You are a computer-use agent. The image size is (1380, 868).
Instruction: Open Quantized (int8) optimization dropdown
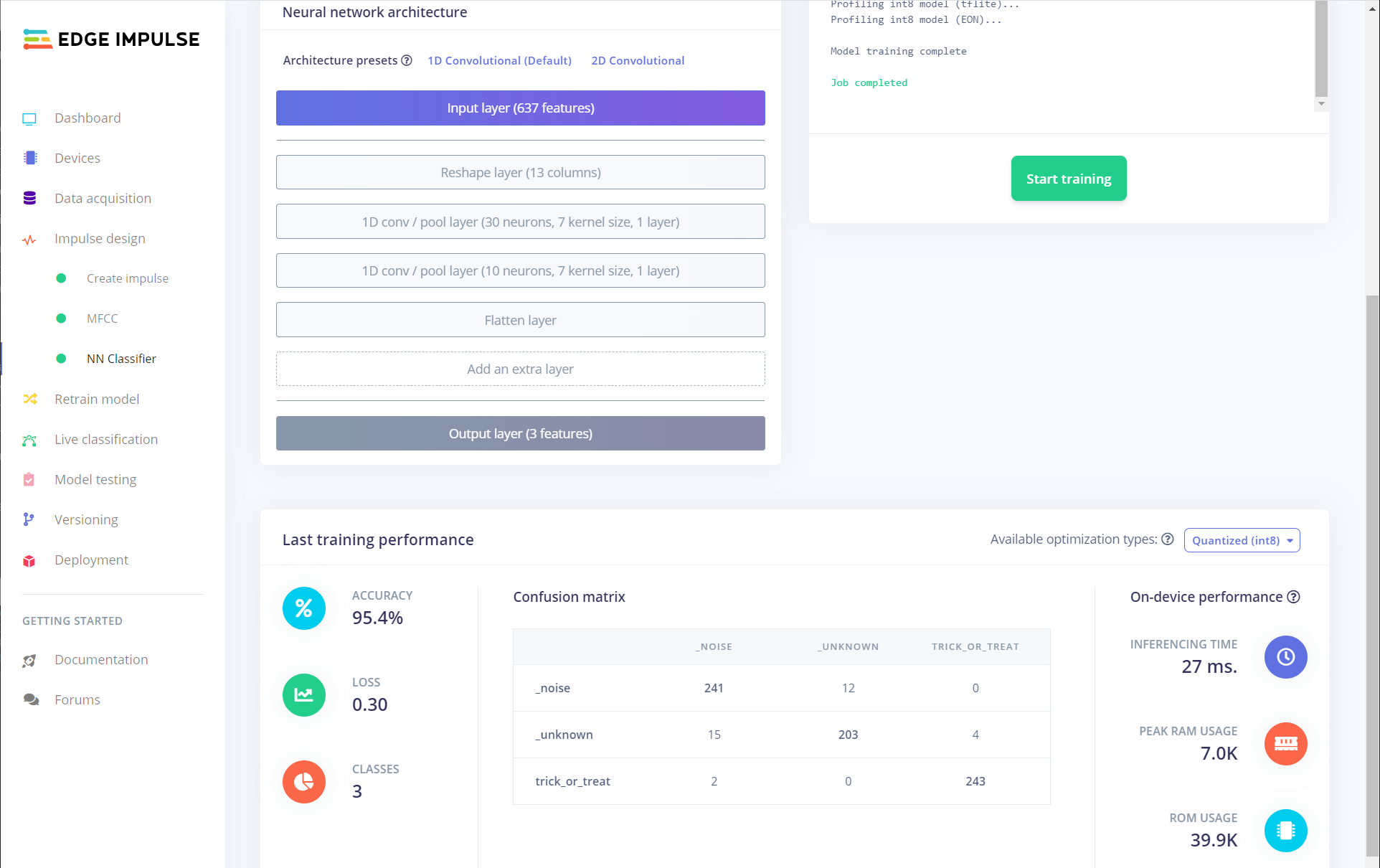click(x=1242, y=540)
